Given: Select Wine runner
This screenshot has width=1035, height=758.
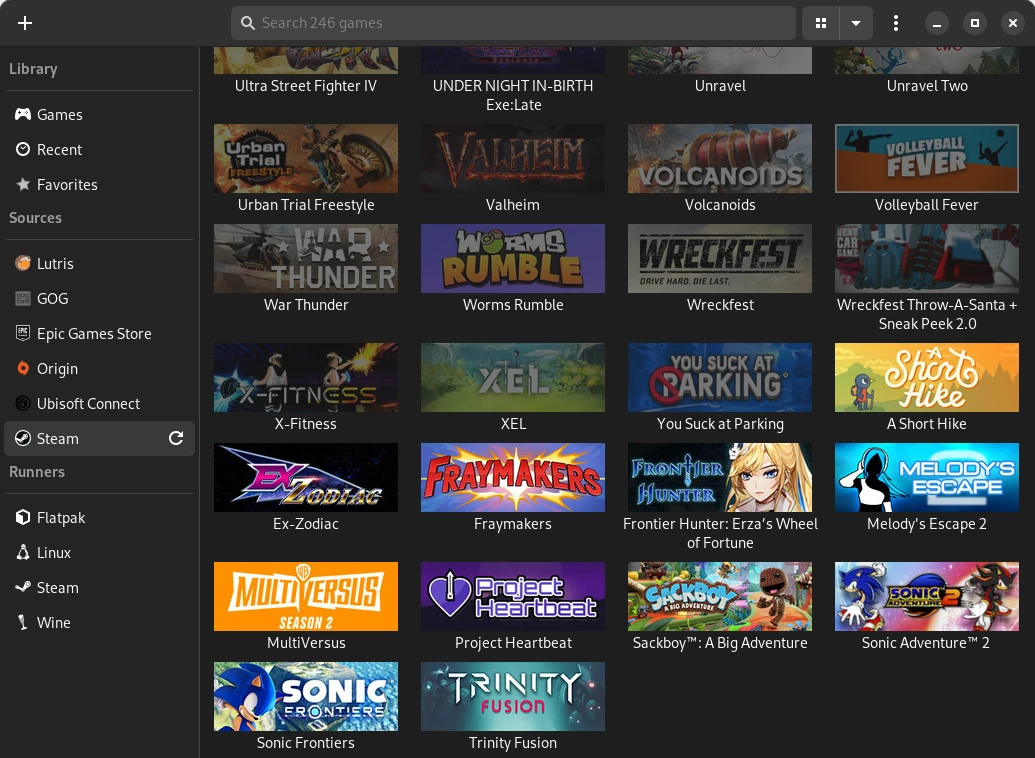Looking at the screenshot, I should click(99, 623).
